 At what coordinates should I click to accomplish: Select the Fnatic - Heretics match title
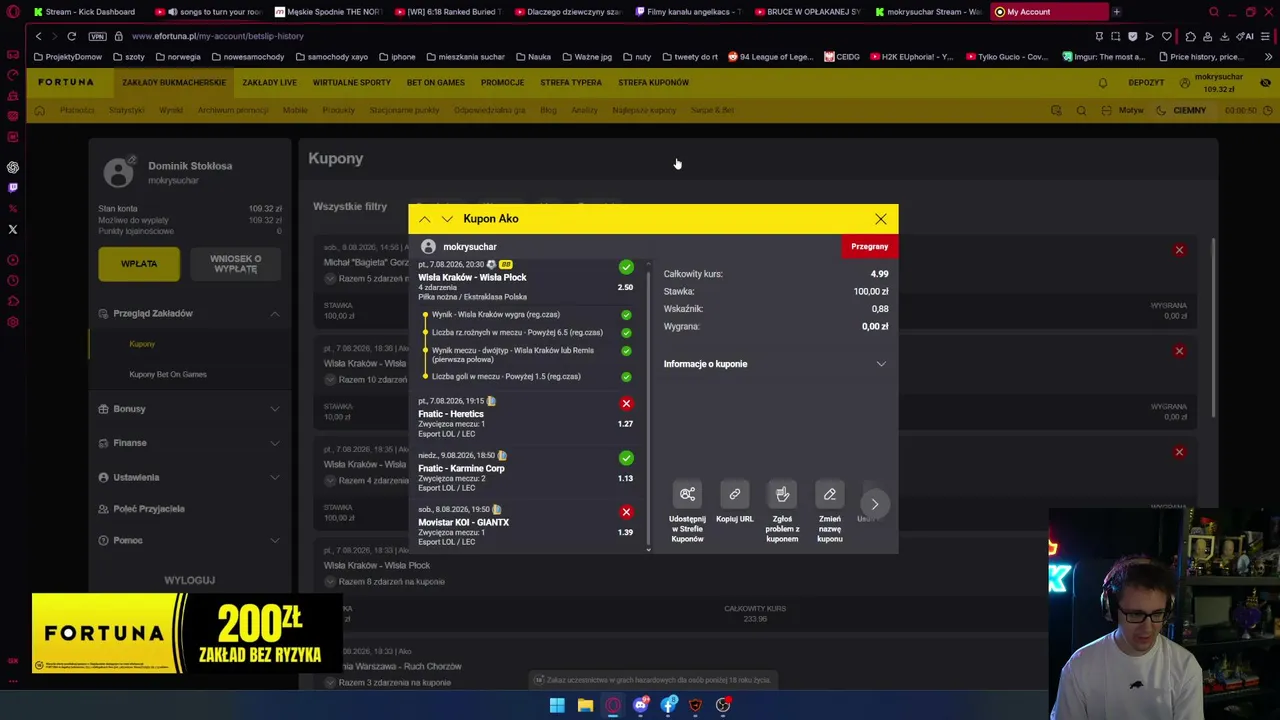click(x=451, y=414)
